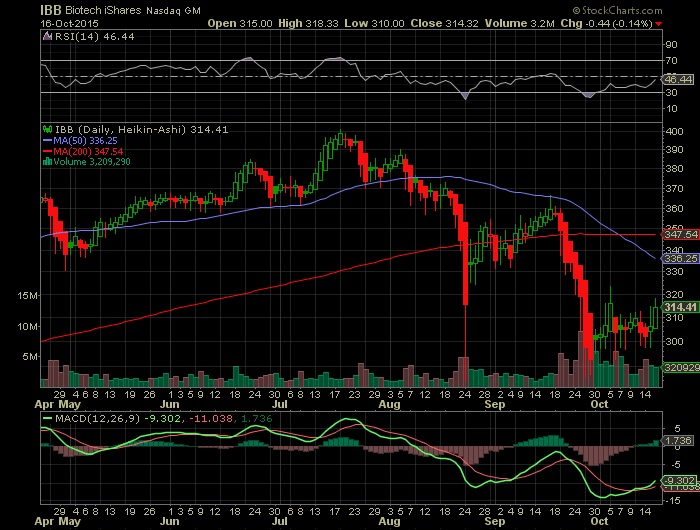Image resolution: width=700 pixels, height=530 pixels.
Task: Click the red MA(200) legend line
Action: (45, 150)
